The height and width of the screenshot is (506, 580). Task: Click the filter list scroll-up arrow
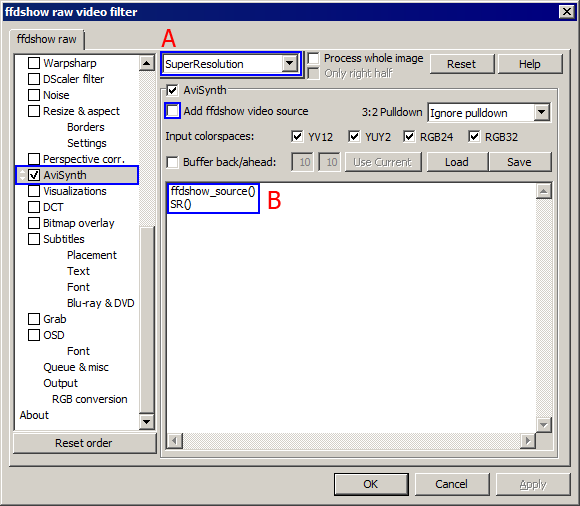point(147,63)
